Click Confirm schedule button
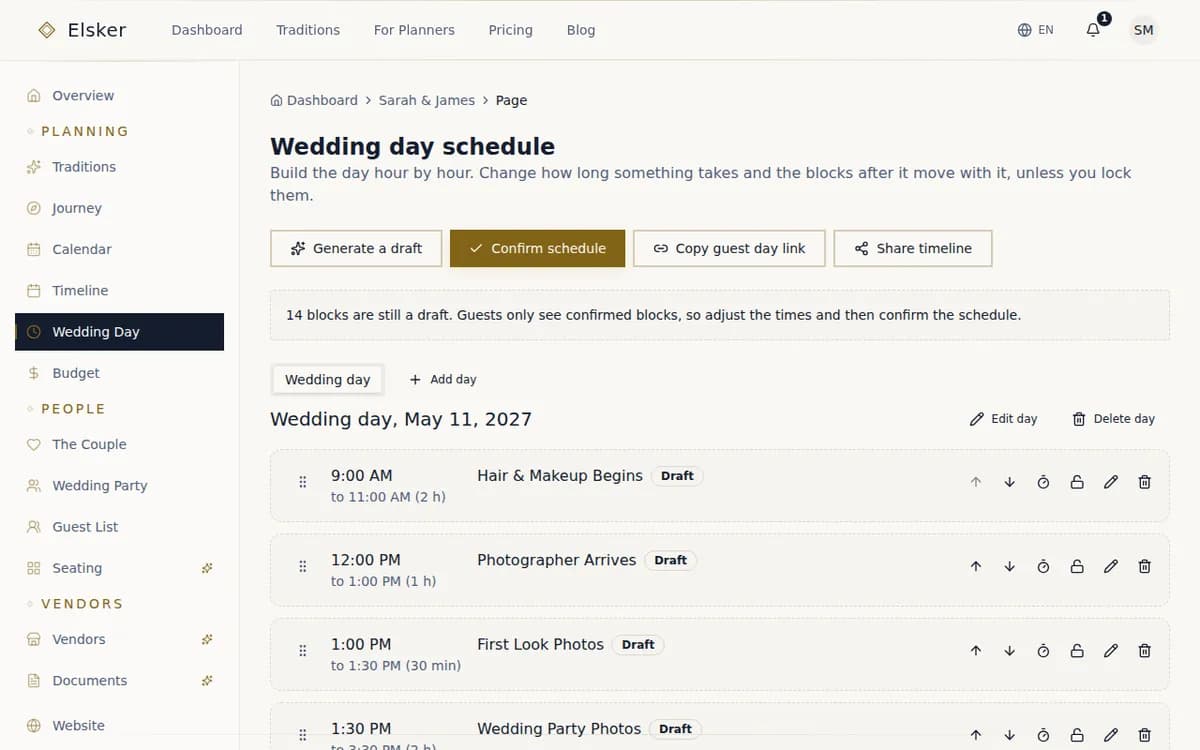Screen dimensions: 1200x750 537,248
